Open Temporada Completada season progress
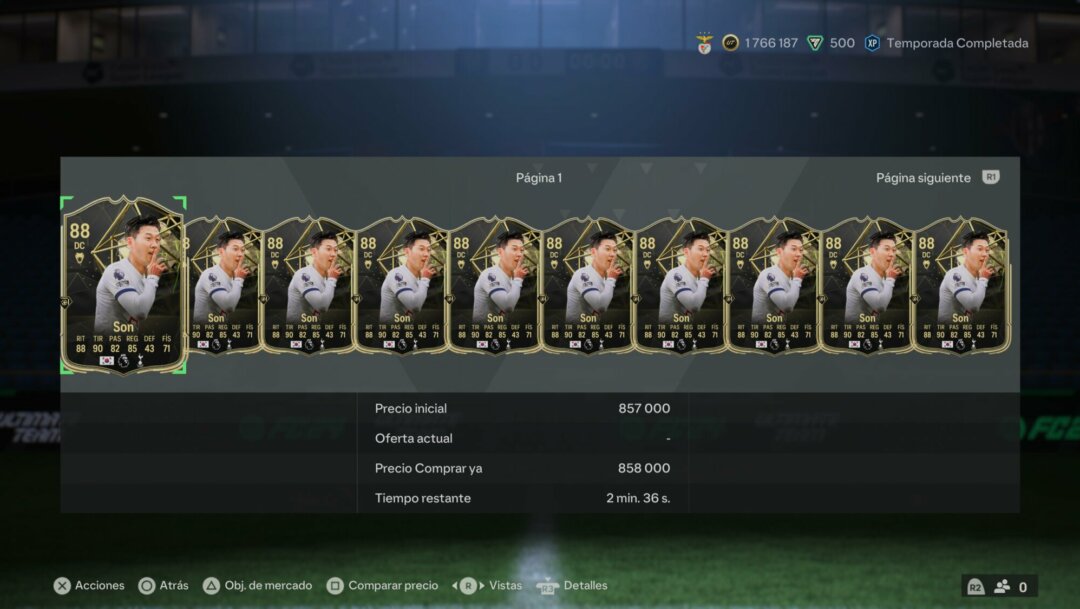This screenshot has width=1080, height=609. click(x=957, y=43)
